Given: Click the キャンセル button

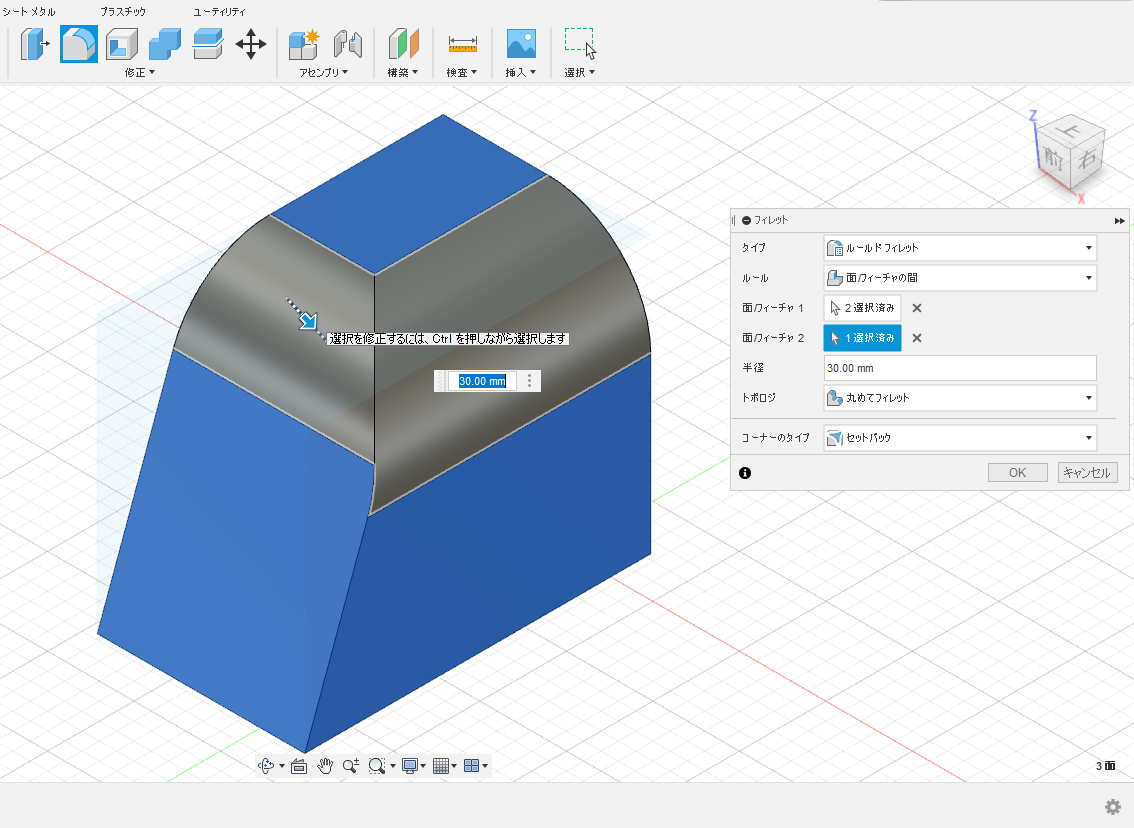Looking at the screenshot, I should click(x=1087, y=472).
